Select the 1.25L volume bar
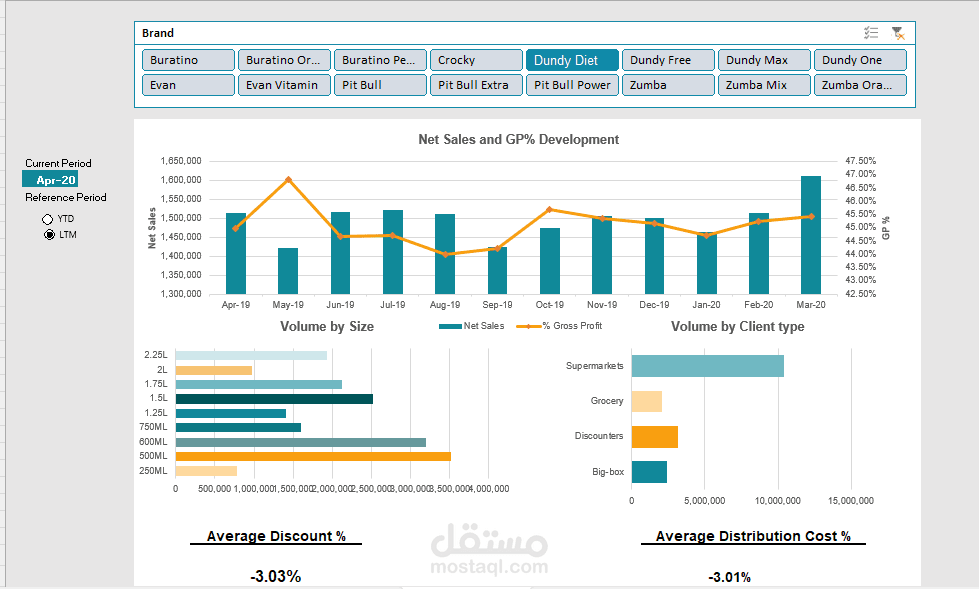The height and width of the screenshot is (589, 979). (230, 413)
